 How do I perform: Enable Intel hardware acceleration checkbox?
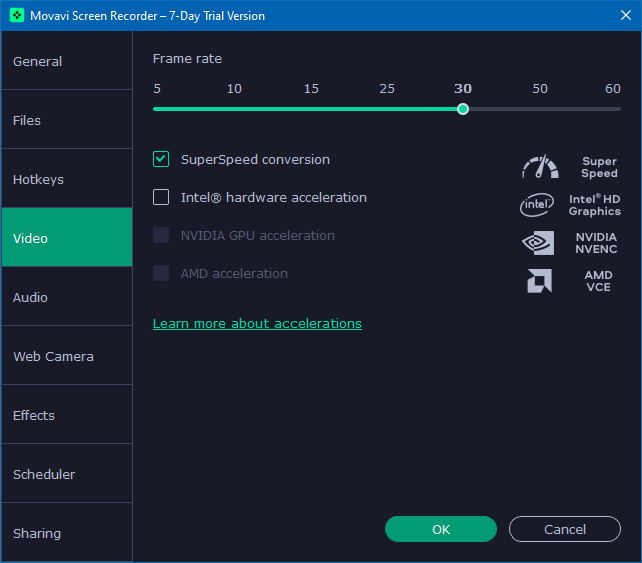(161, 197)
